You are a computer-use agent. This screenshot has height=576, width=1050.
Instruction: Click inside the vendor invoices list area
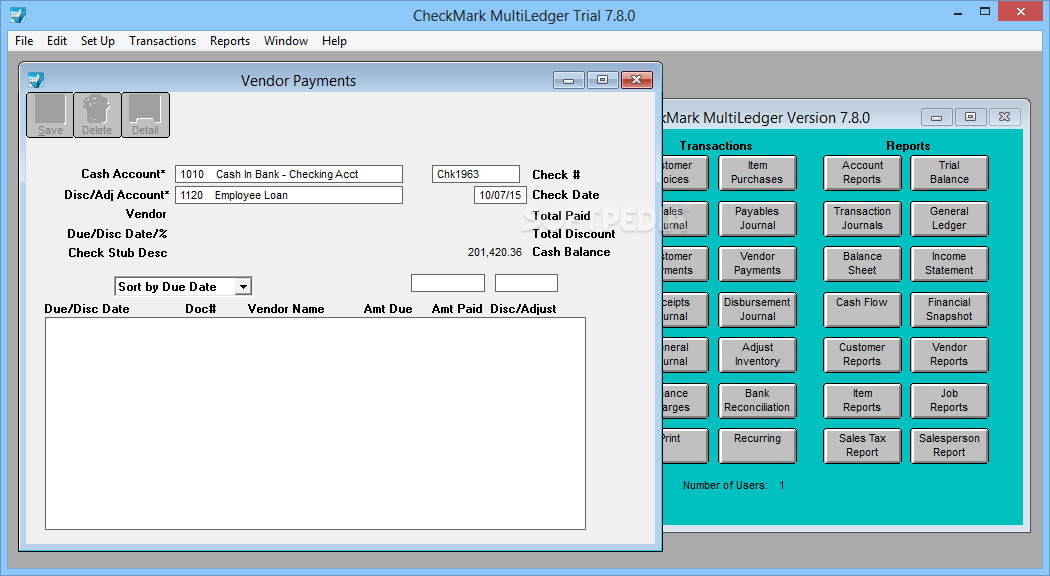click(x=315, y=423)
